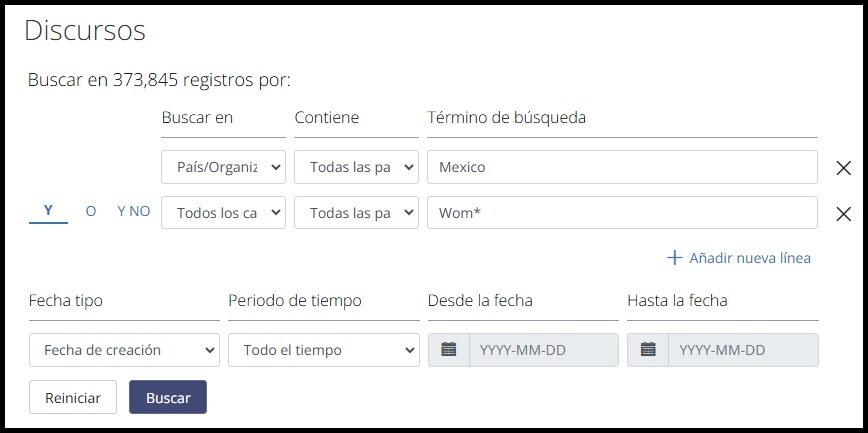The width and height of the screenshot is (868, 433).
Task: Focus the search field containing Wom*
Action: coord(622,212)
